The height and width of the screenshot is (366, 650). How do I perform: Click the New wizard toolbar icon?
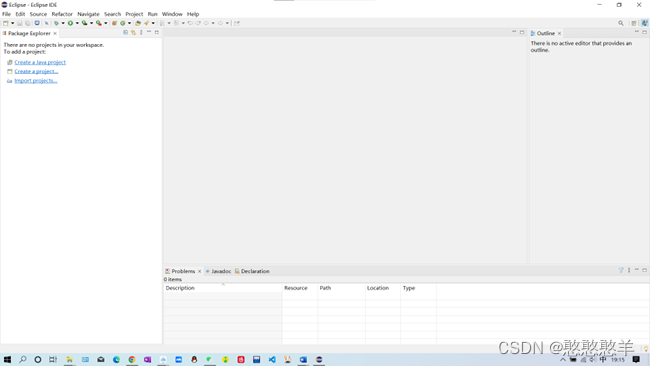[x=6, y=23]
